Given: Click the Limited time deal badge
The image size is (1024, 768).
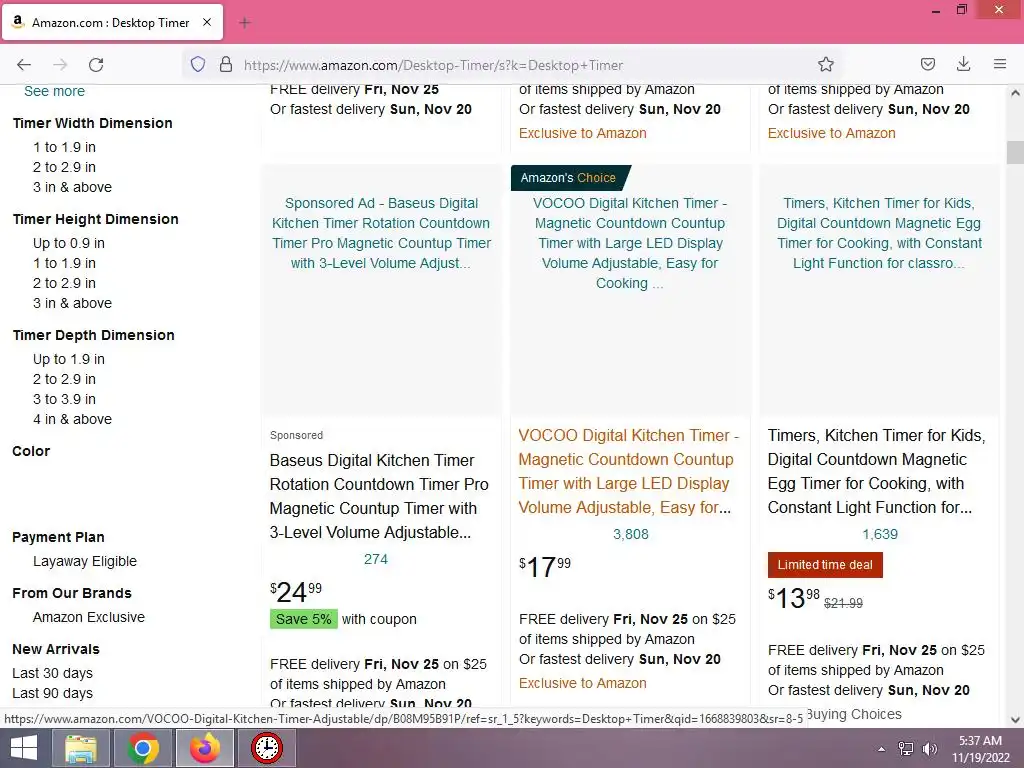Looking at the screenshot, I should tap(825, 565).
